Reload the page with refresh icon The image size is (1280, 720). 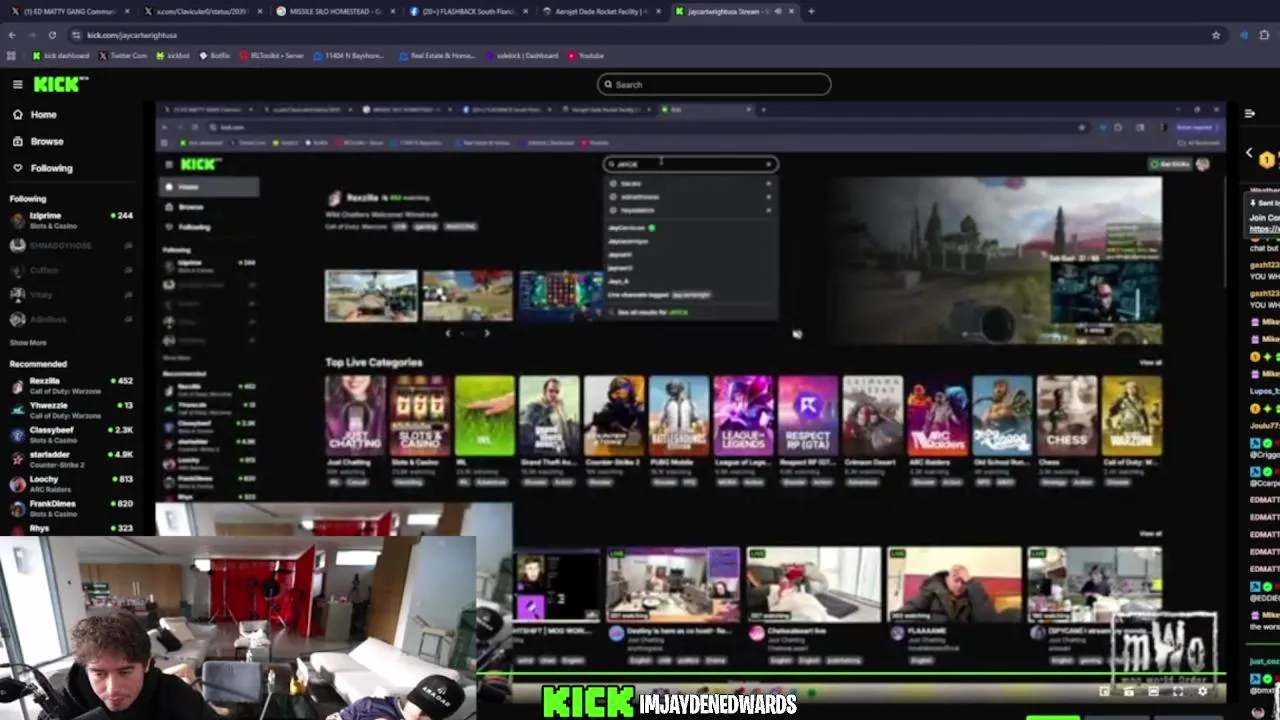[52, 35]
